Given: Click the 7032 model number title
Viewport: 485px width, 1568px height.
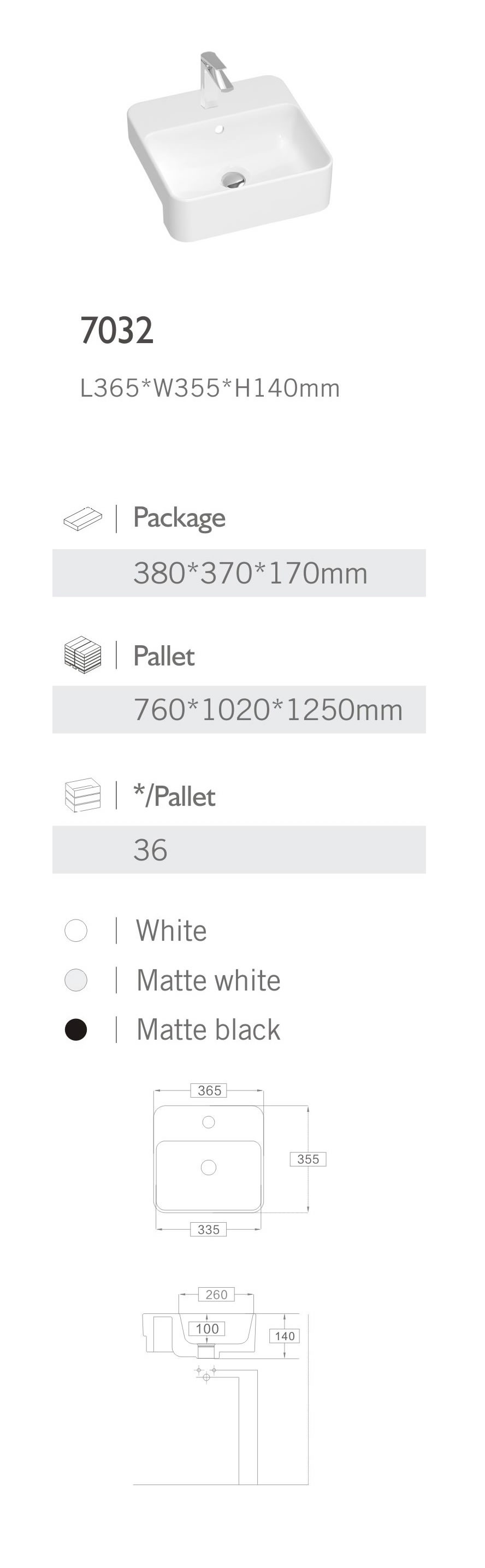Looking at the screenshot, I should click(x=117, y=331).
